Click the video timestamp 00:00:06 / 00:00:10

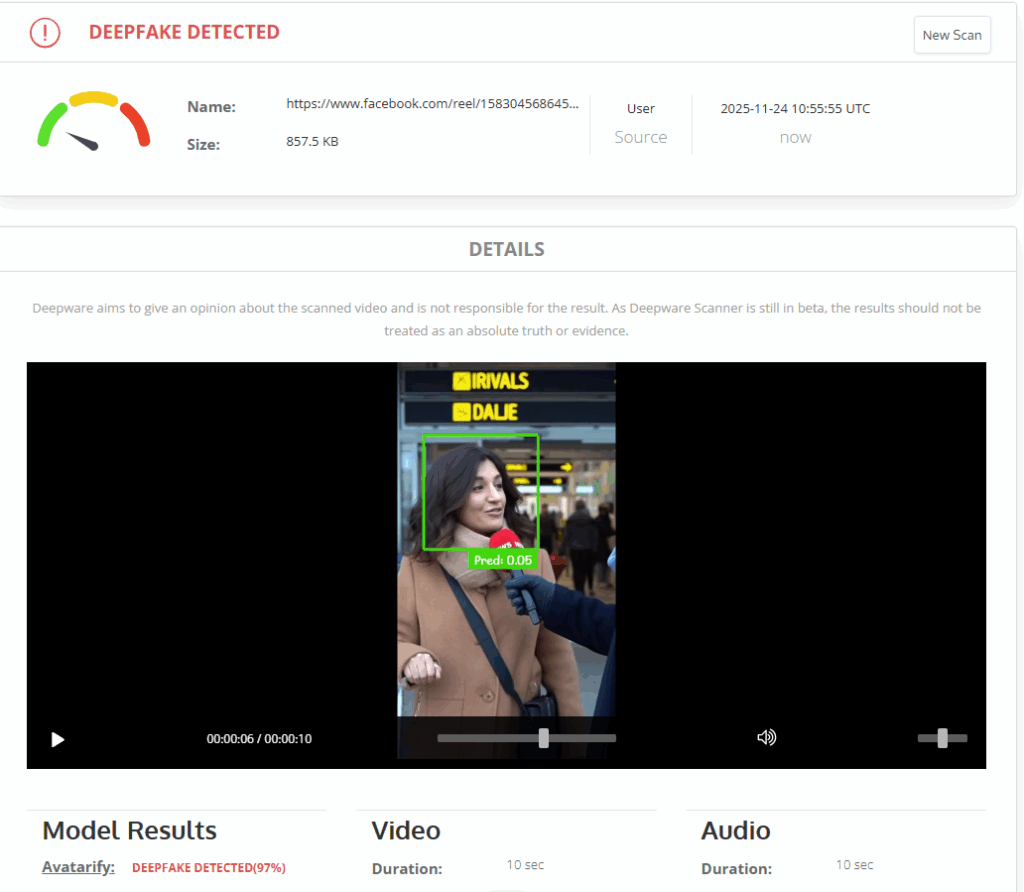click(259, 739)
